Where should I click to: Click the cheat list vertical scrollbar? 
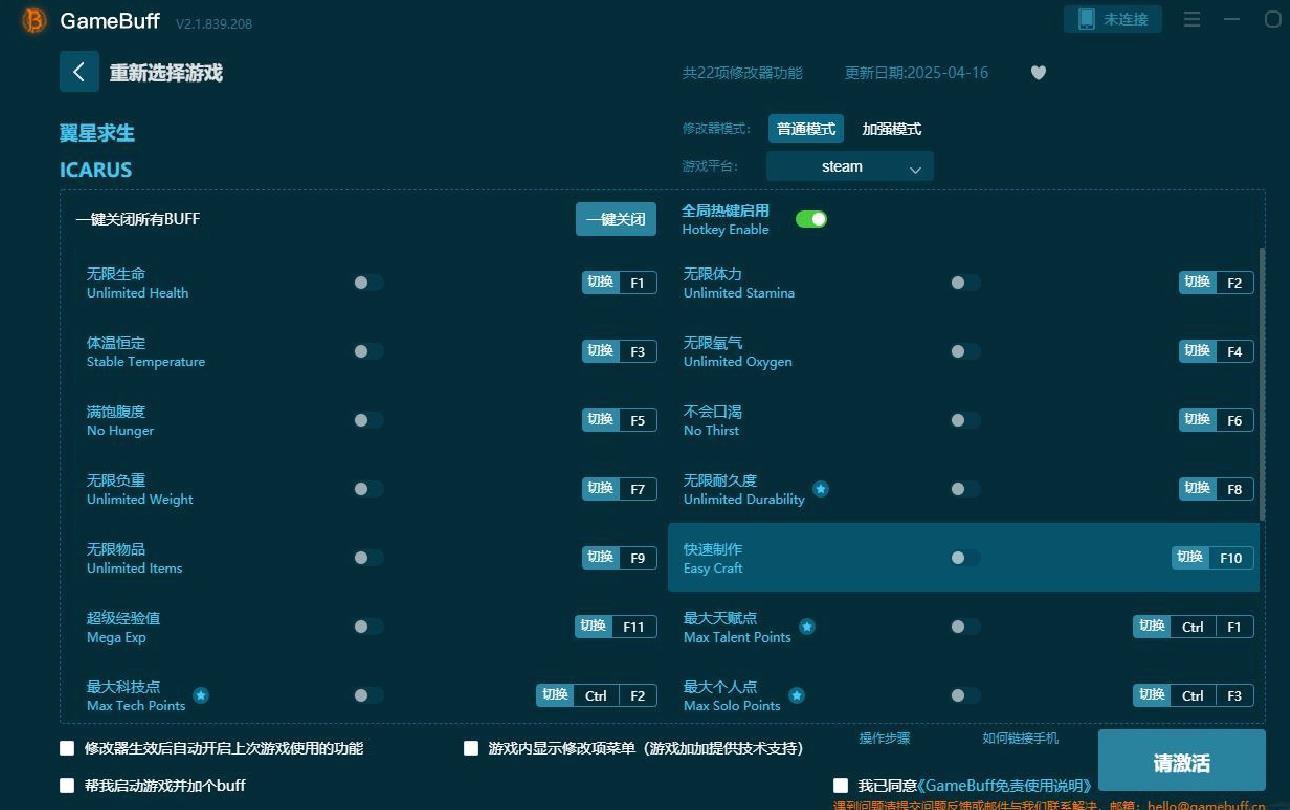[1262, 385]
